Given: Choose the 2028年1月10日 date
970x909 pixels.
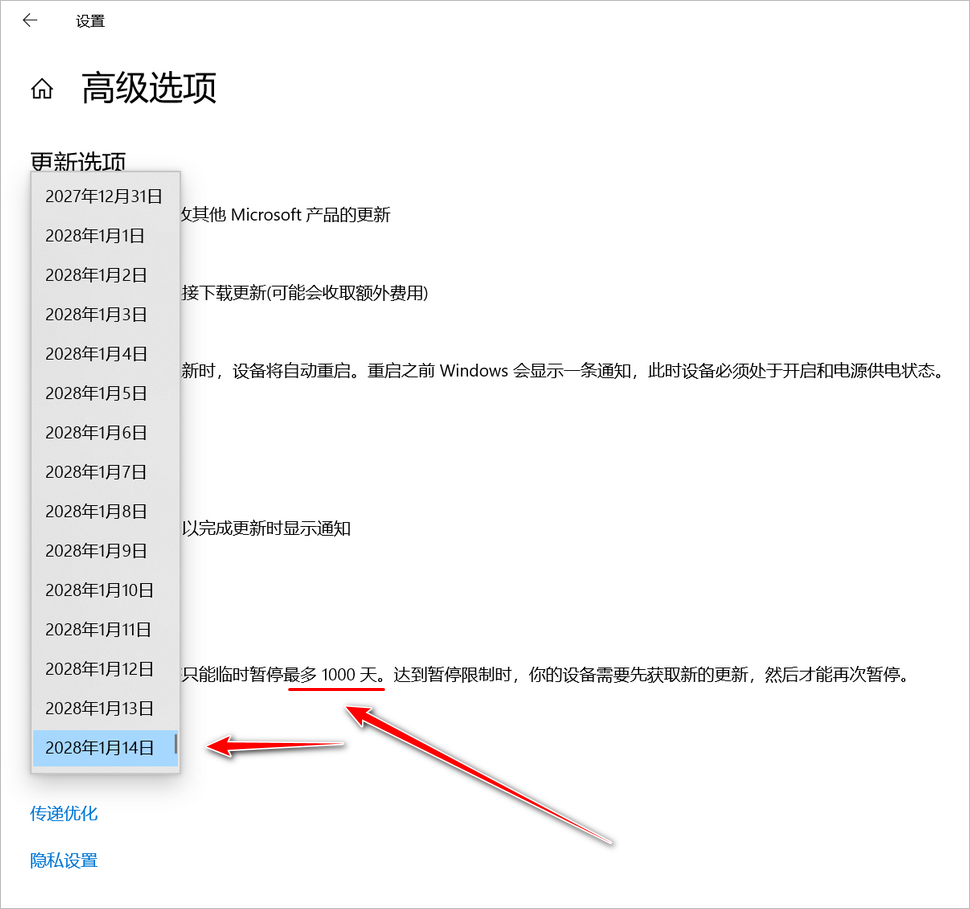Looking at the screenshot, I should (x=100, y=590).
